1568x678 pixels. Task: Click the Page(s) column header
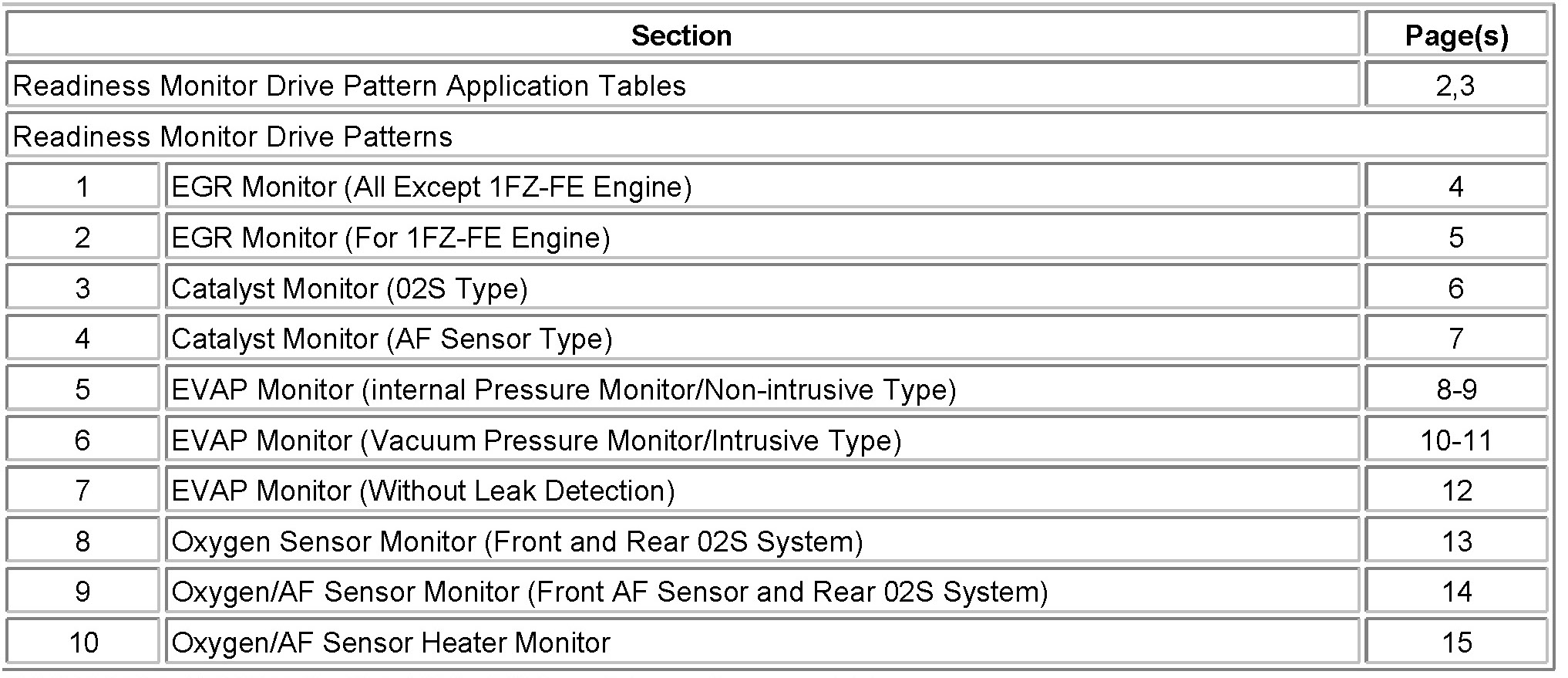point(1455,35)
